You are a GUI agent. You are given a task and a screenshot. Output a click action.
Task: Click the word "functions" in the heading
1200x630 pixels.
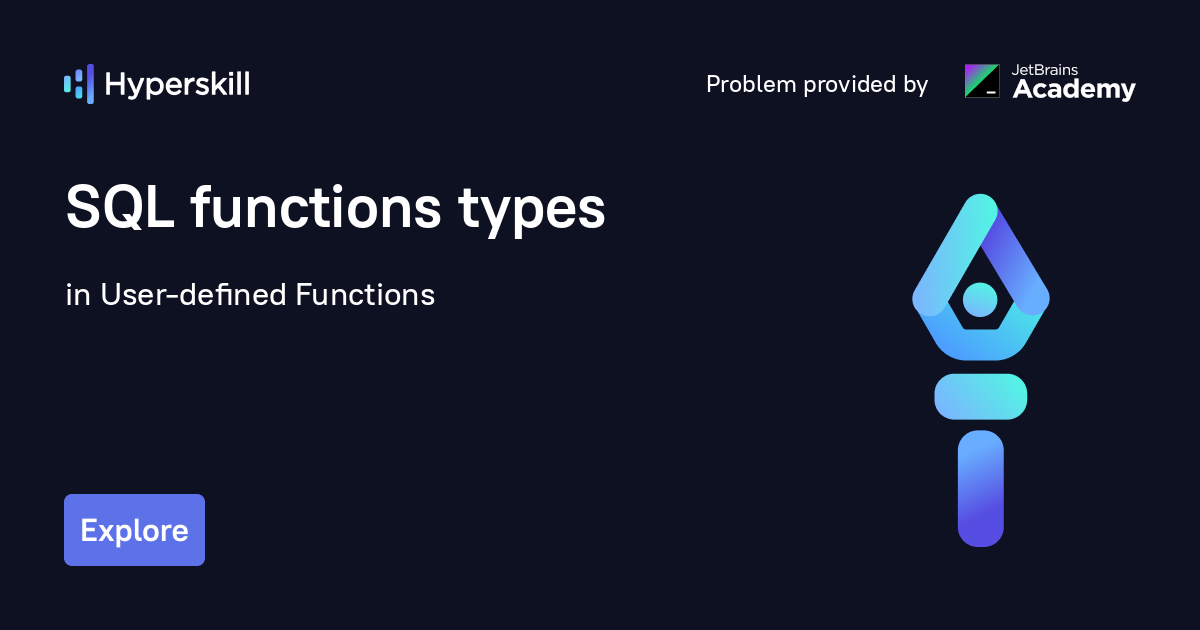tap(315, 210)
